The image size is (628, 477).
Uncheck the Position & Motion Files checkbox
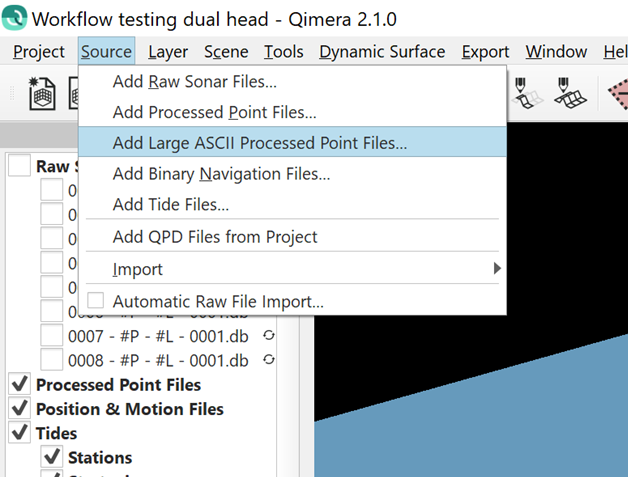pos(18,409)
